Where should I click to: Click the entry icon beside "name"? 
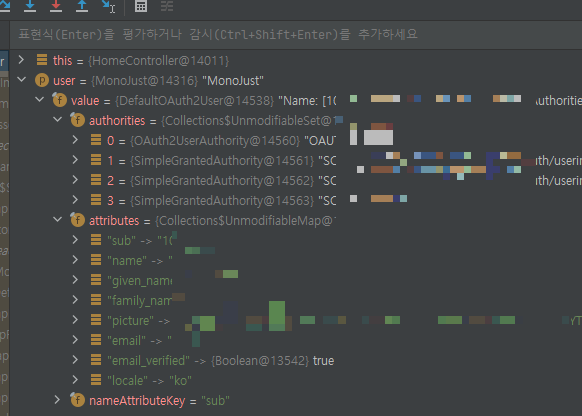tap(96, 260)
